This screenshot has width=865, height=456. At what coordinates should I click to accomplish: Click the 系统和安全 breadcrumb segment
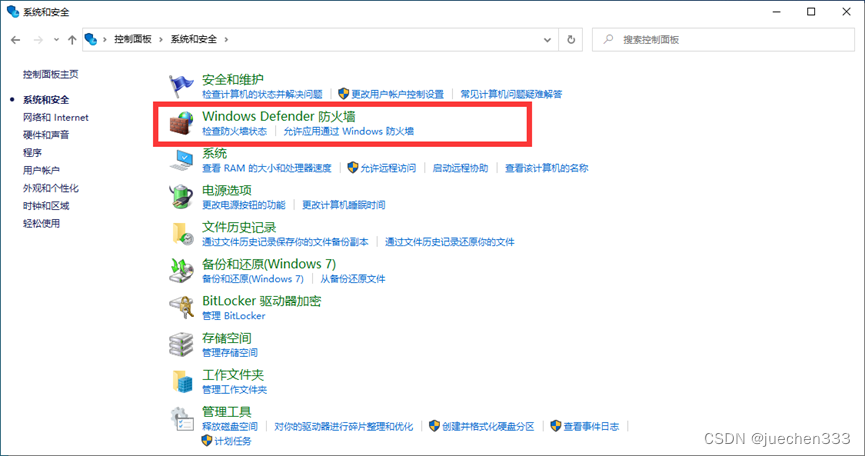click(x=194, y=39)
